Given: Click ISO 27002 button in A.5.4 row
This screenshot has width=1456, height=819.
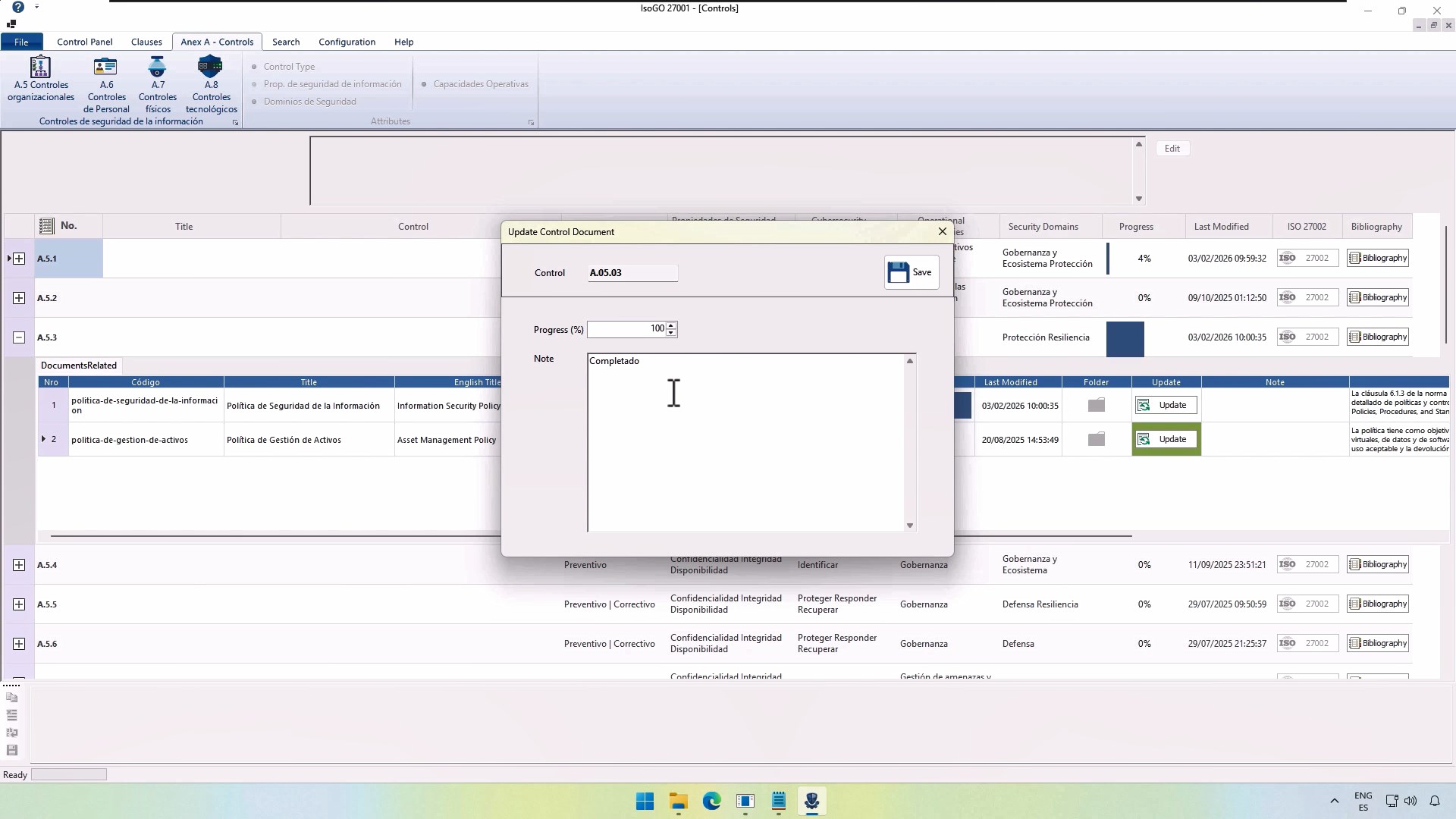Looking at the screenshot, I should (x=1307, y=564).
